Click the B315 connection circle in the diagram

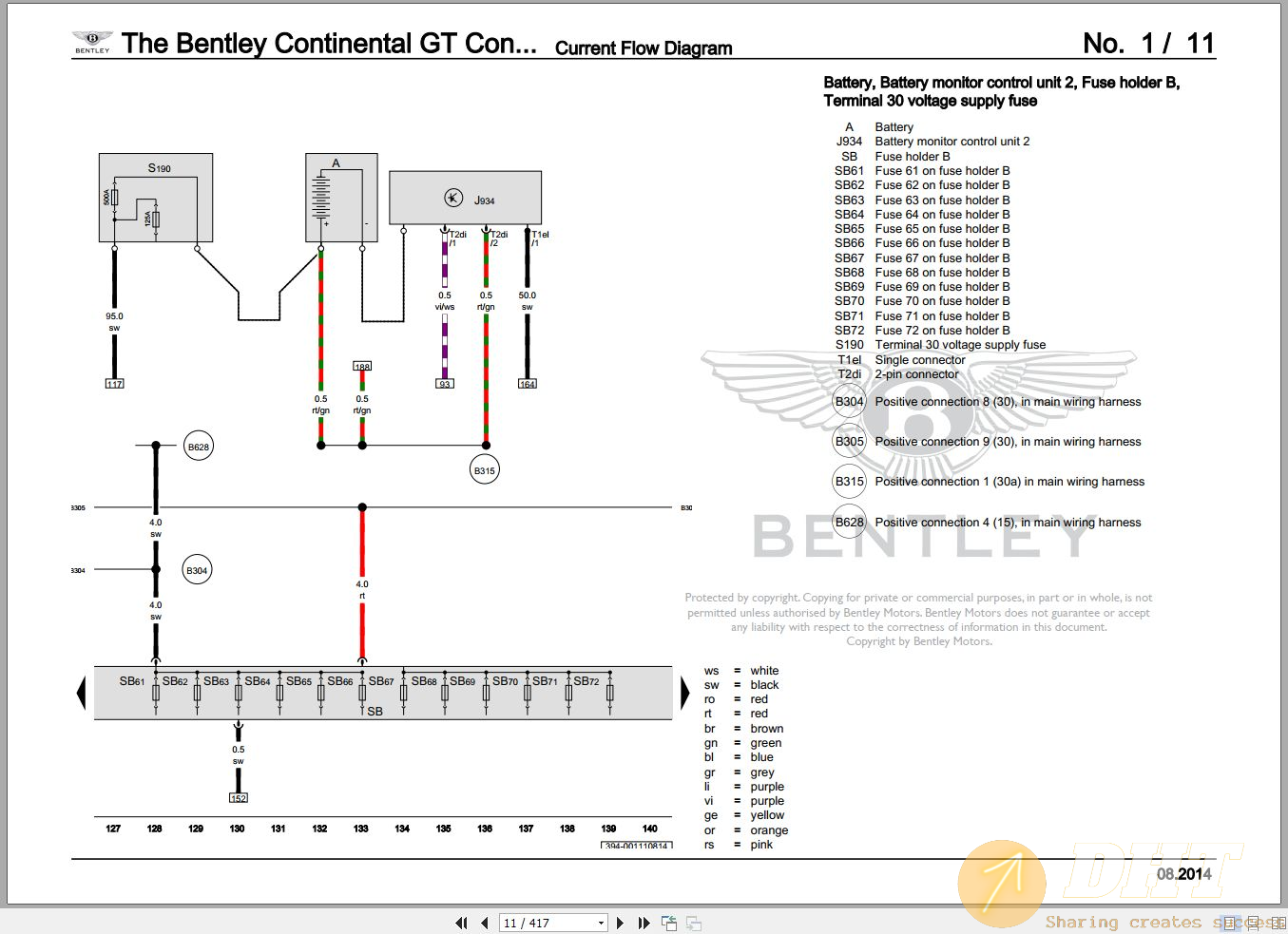tap(485, 470)
